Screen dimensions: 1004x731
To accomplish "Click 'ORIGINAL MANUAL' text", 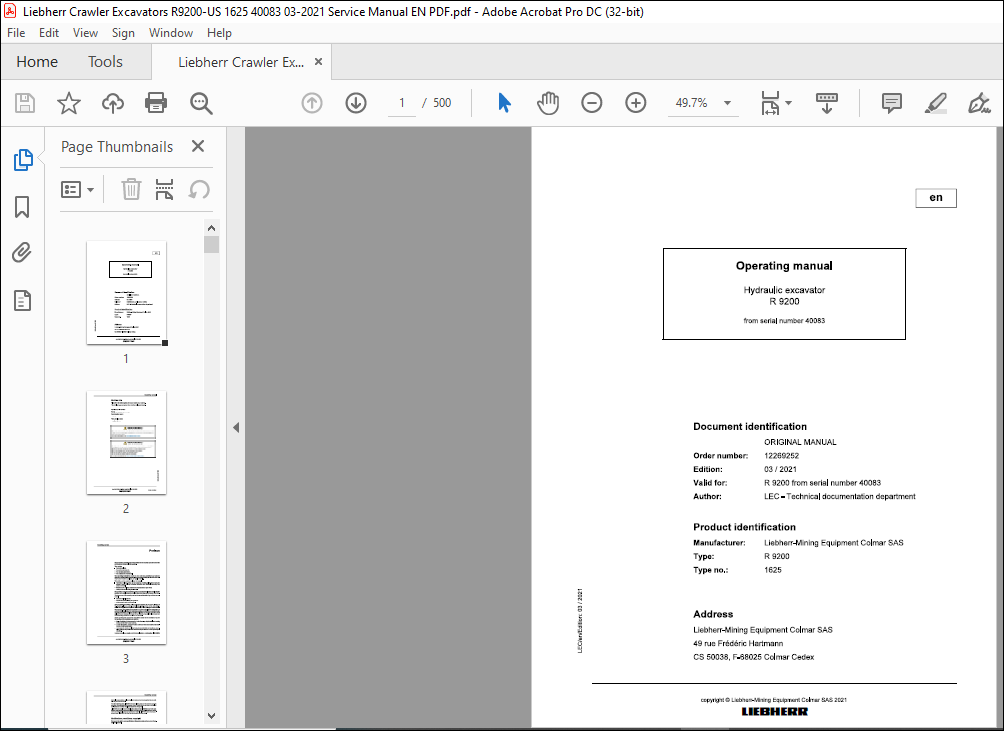I will click(800, 442).
